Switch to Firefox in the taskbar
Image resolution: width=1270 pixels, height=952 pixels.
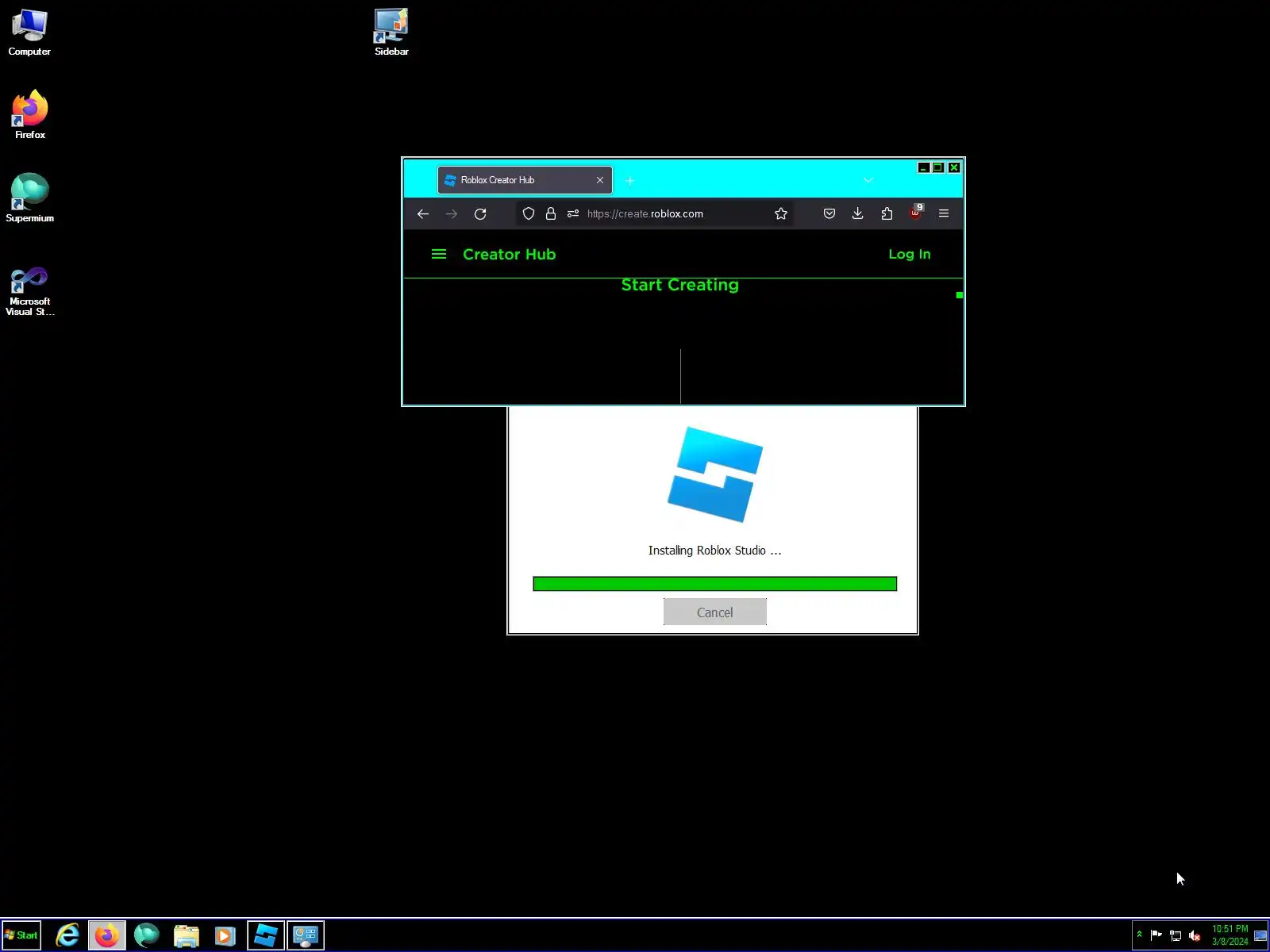(107, 935)
